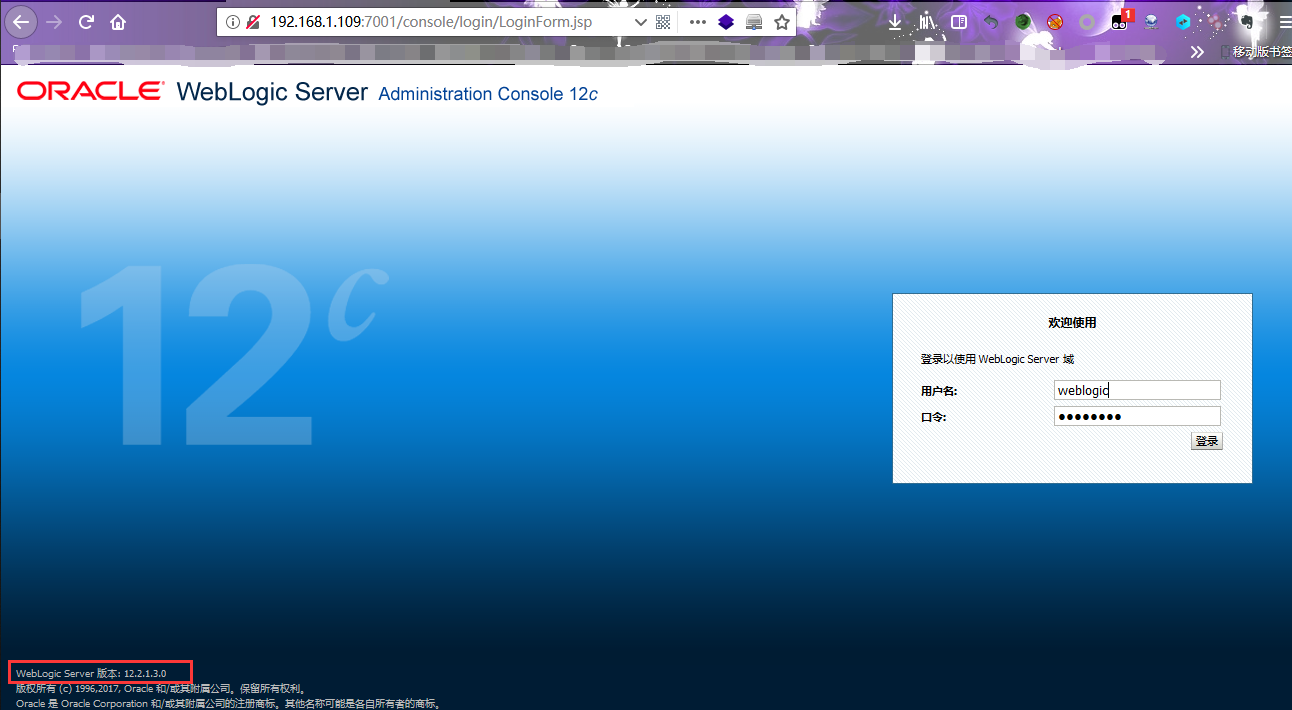Open the Evernote elephant extension
Viewport: 1292px width, 710px height.
[x=1247, y=21]
